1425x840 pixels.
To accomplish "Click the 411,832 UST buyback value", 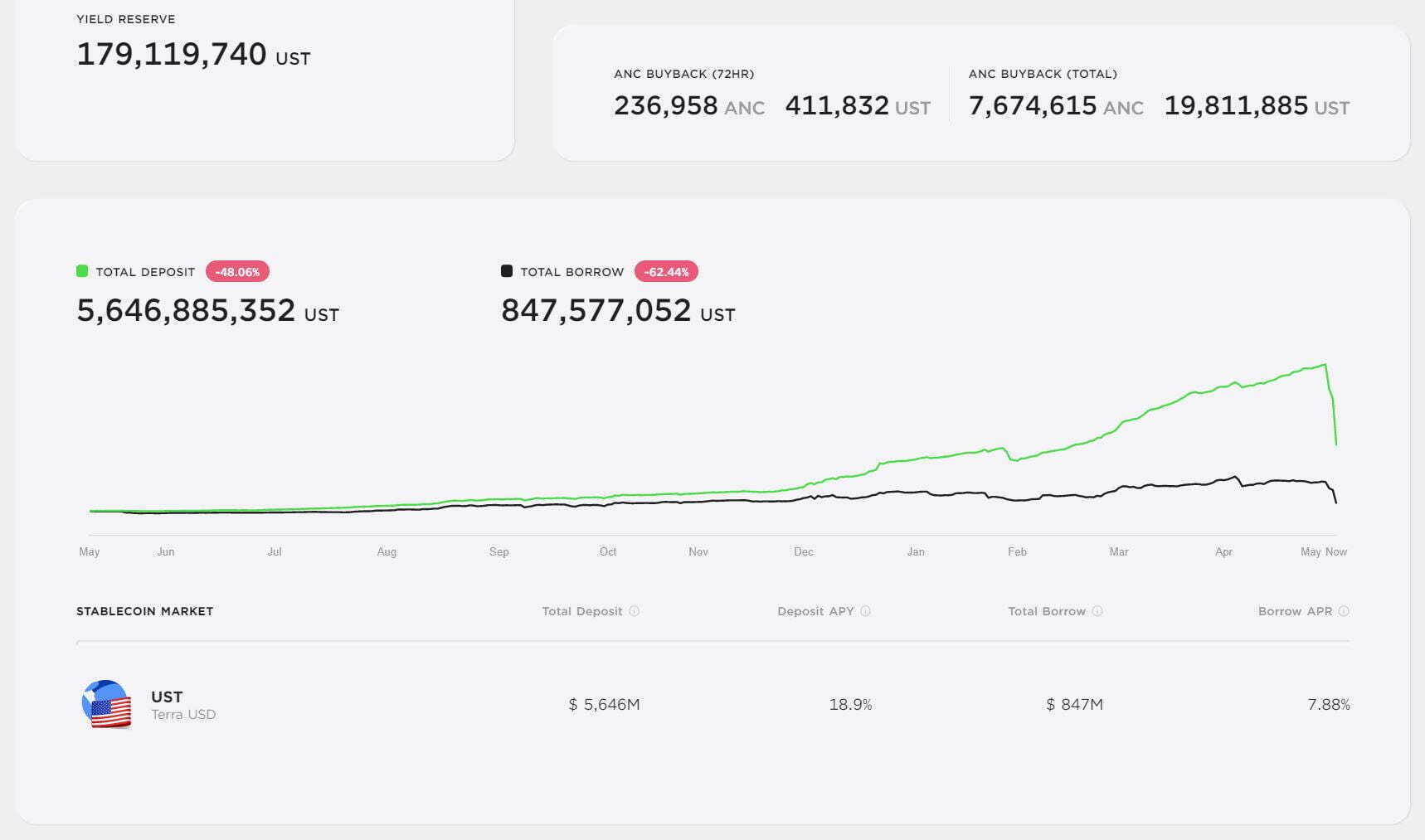I will (858, 106).
